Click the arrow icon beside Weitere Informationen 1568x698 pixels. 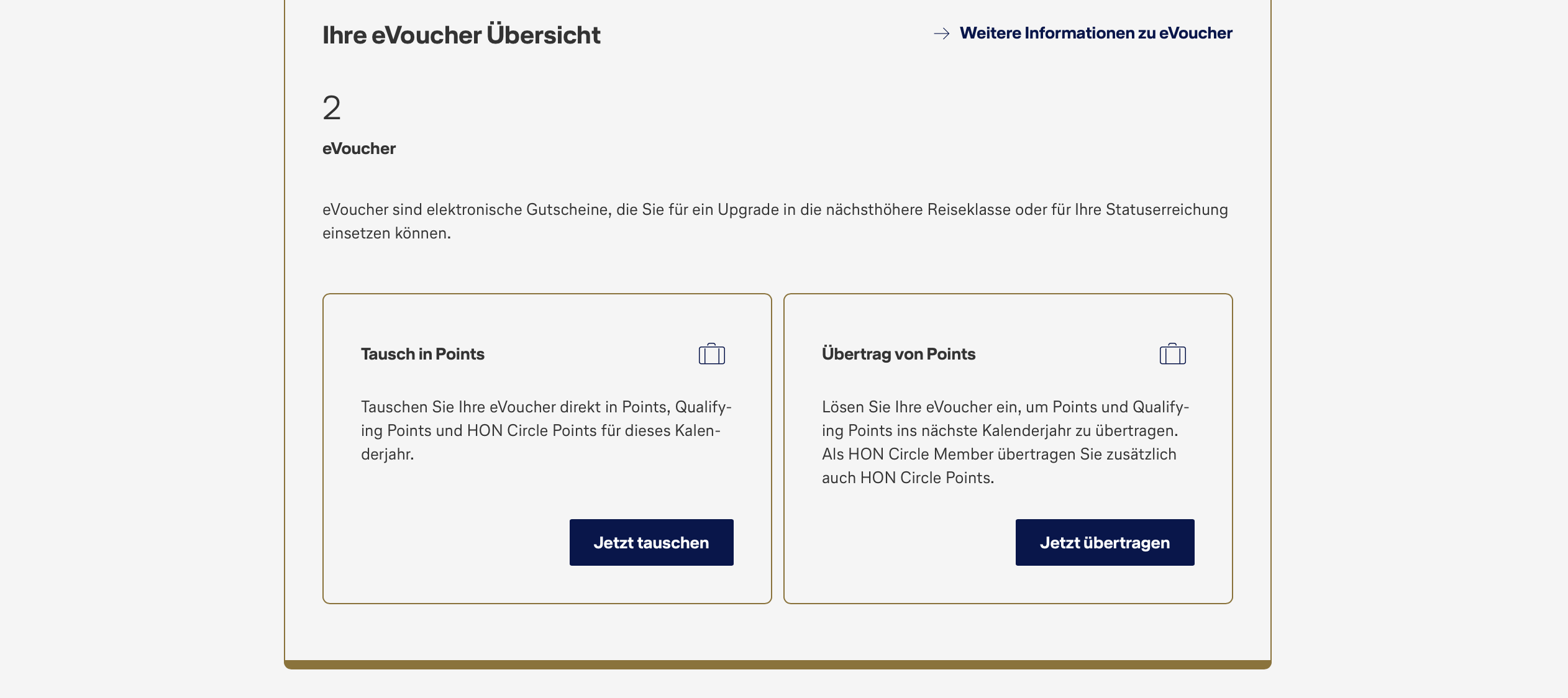pyautogui.click(x=941, y=34)
